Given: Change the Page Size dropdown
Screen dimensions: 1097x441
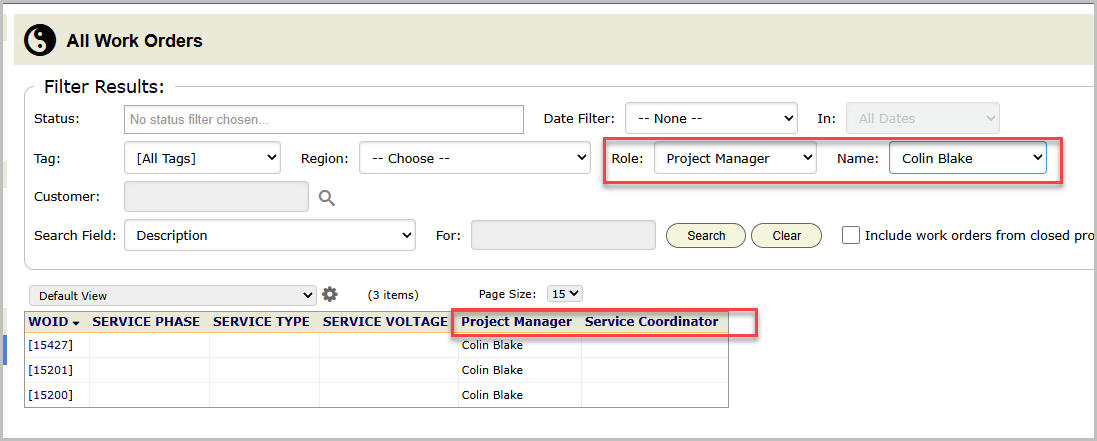Looking at the screenshot, I should (565, 294).
